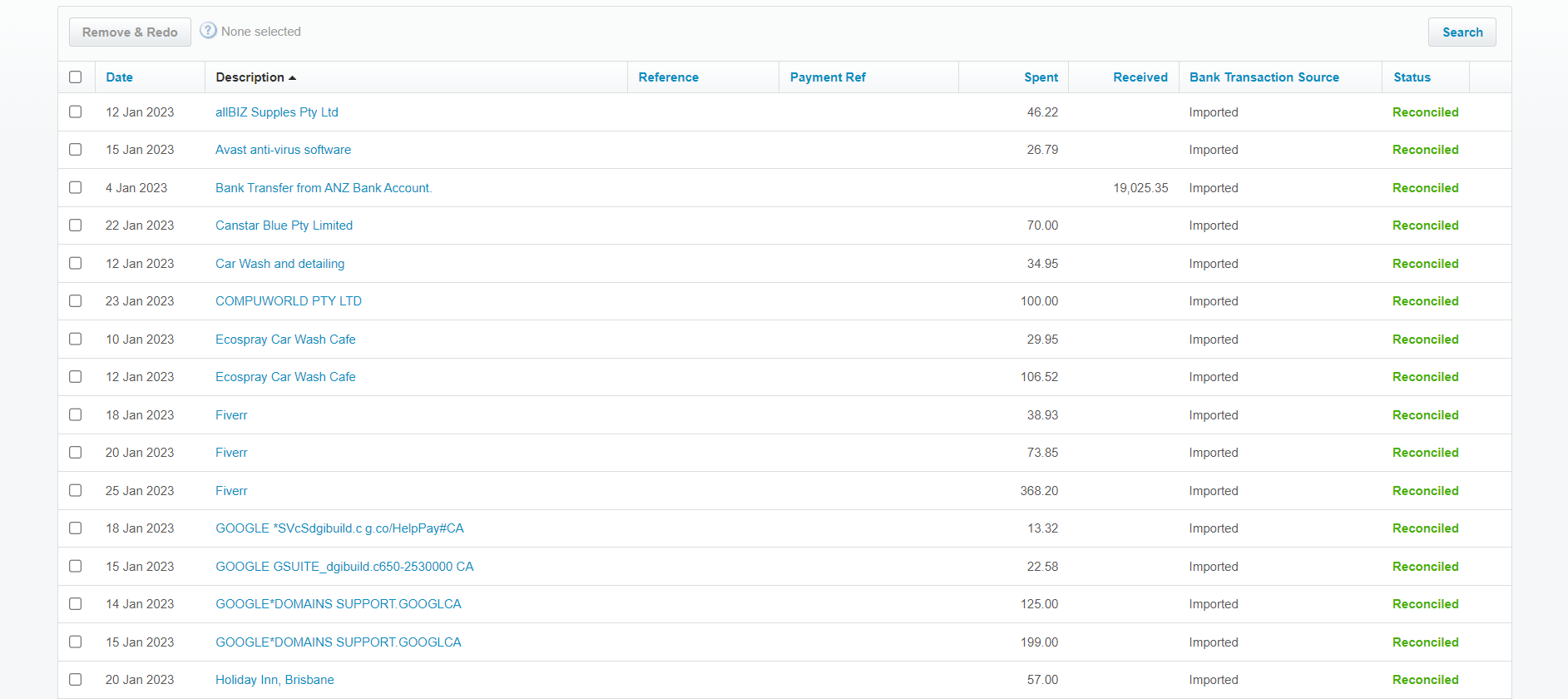Click the help question mark icon
Viewport: 1568px width, 699px height.
[208, 31]
